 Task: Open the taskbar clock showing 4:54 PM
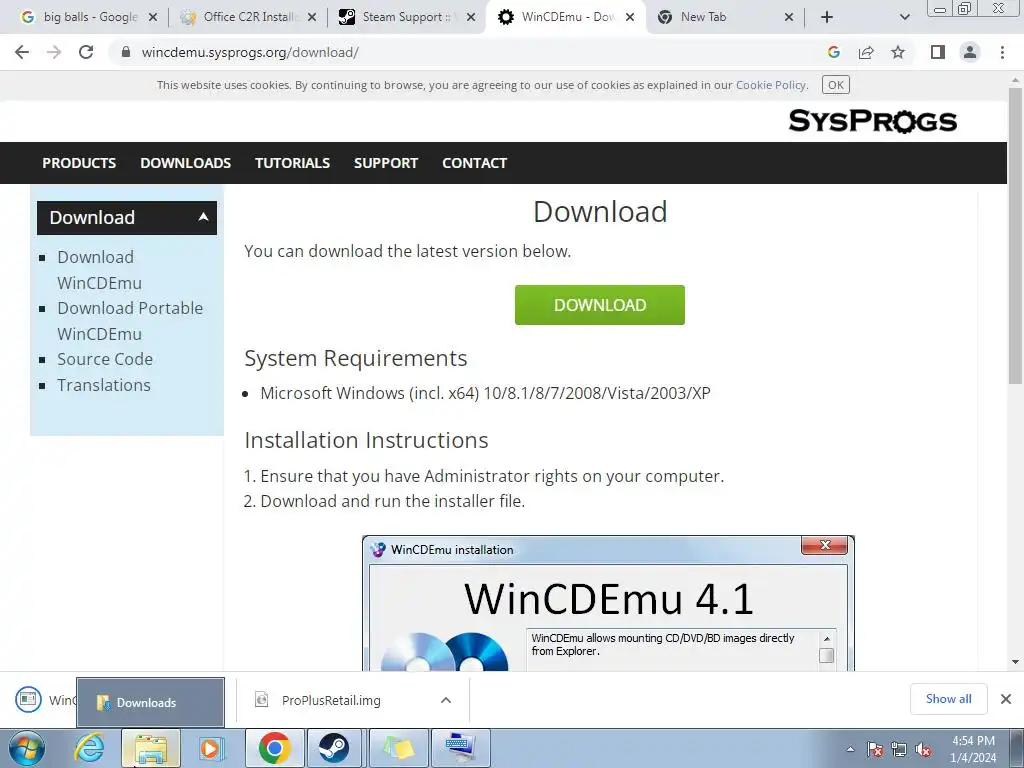coord(973,749)
